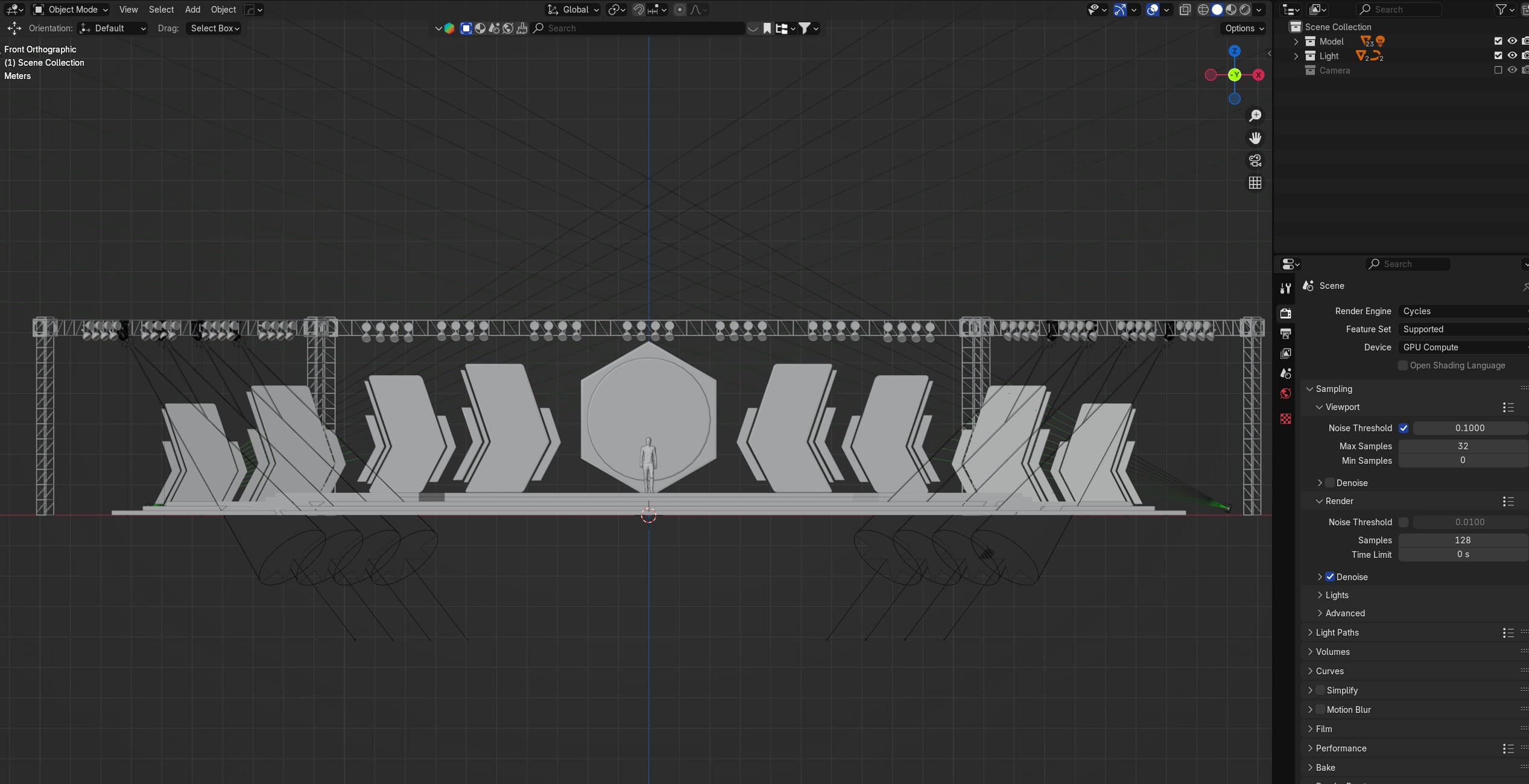Screen dimensions: 1529x784
Task: Click the Options button in viewport
Action: coord(1244,28)
